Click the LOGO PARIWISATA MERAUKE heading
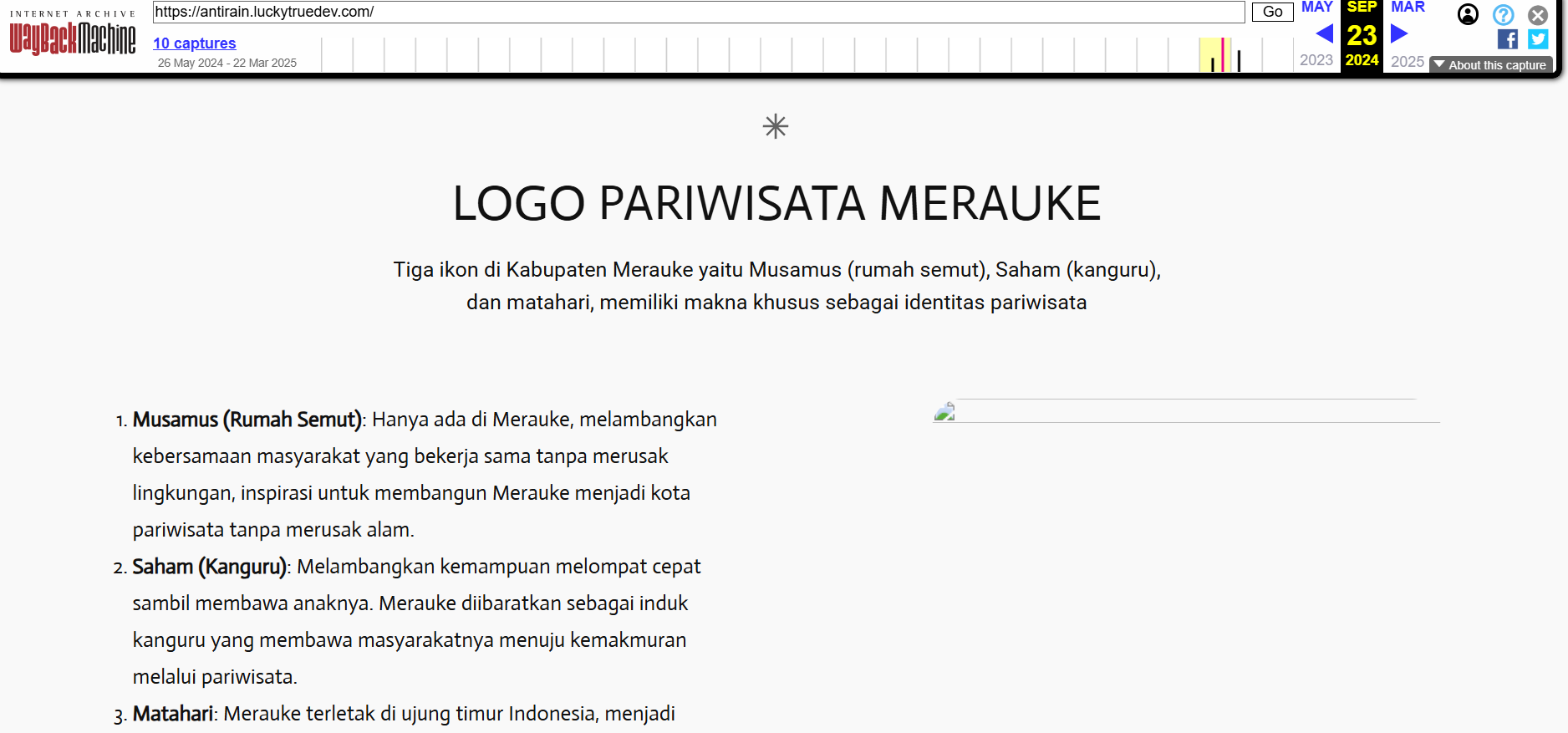This screenshot has width=1568, height=733. (776, 203)
